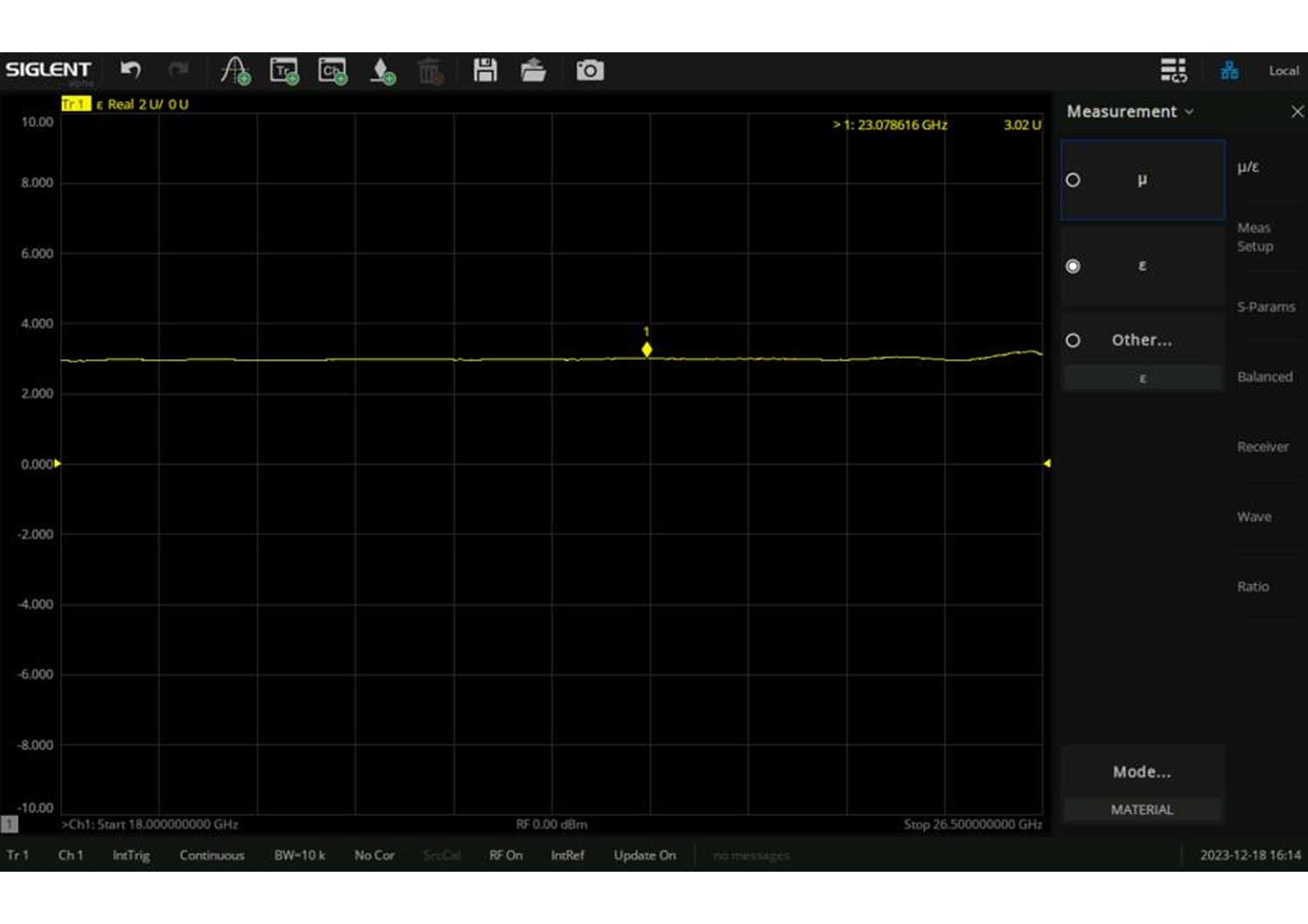Click the Recall open-folder icon

533,70
